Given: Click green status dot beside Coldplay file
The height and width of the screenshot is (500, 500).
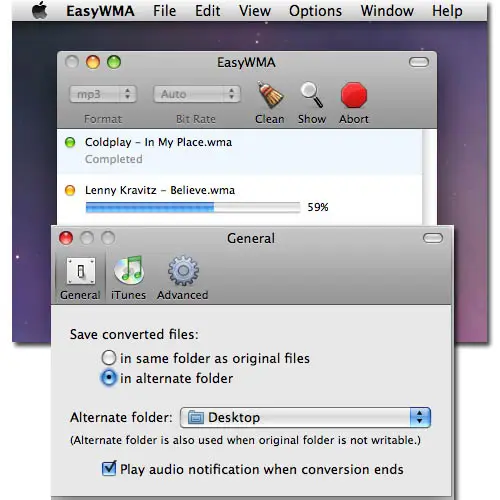Looking at the screenshot, I should tap(70, 142).
